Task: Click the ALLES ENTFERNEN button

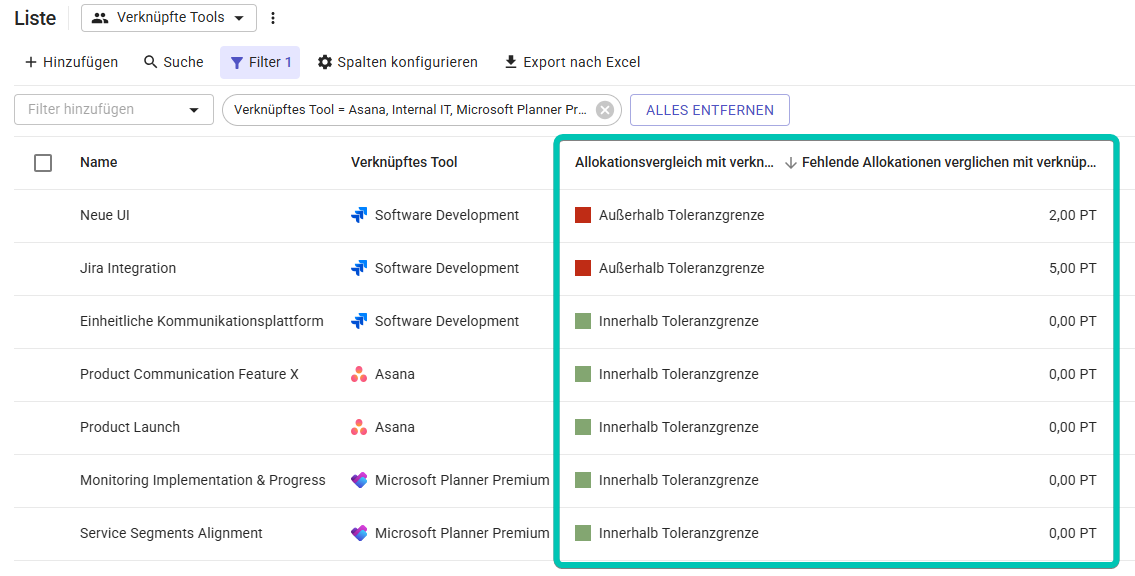Action: coord(709,110)
